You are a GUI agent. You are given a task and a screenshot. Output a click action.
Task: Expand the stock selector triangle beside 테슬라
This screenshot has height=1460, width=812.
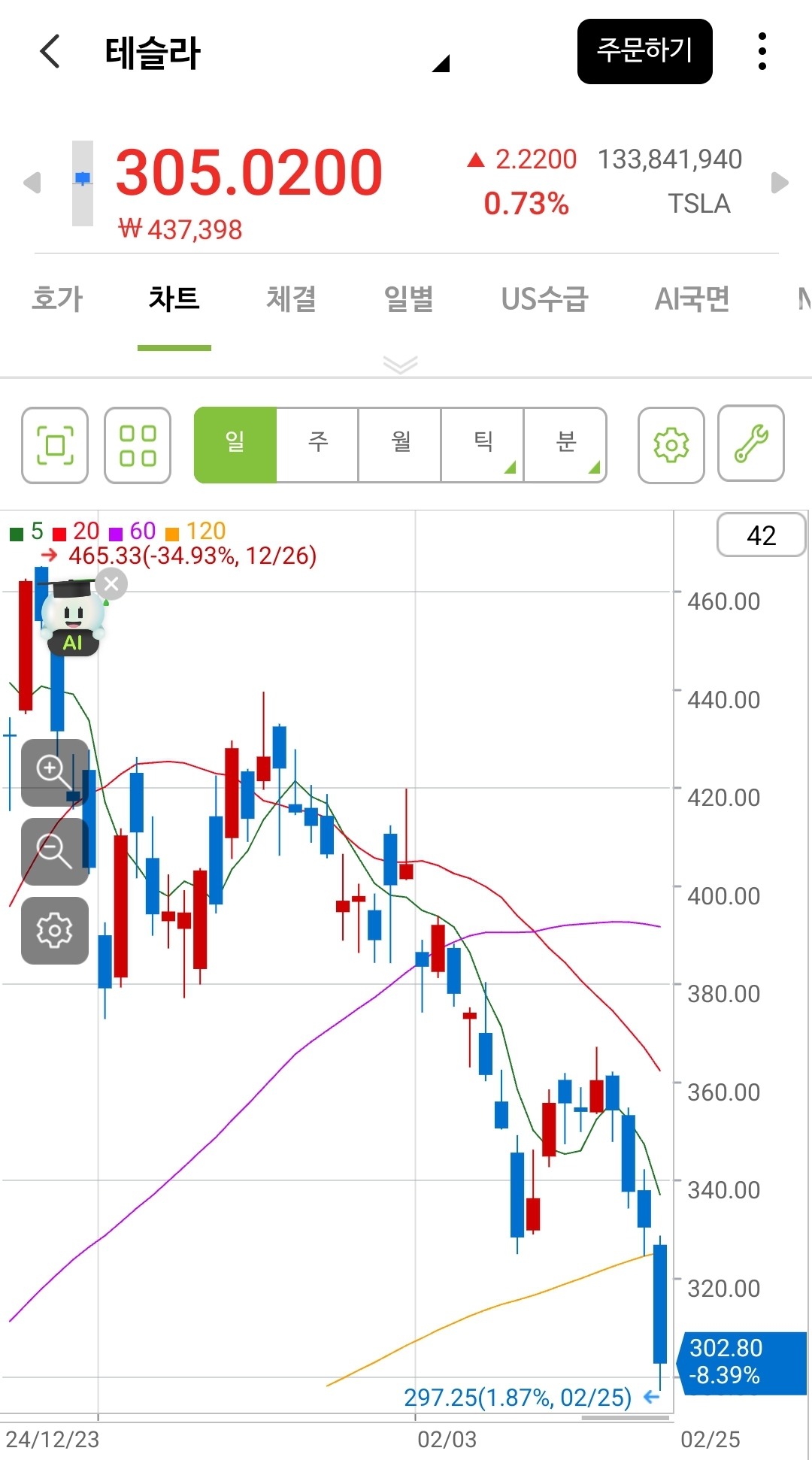tap(441, 63)
